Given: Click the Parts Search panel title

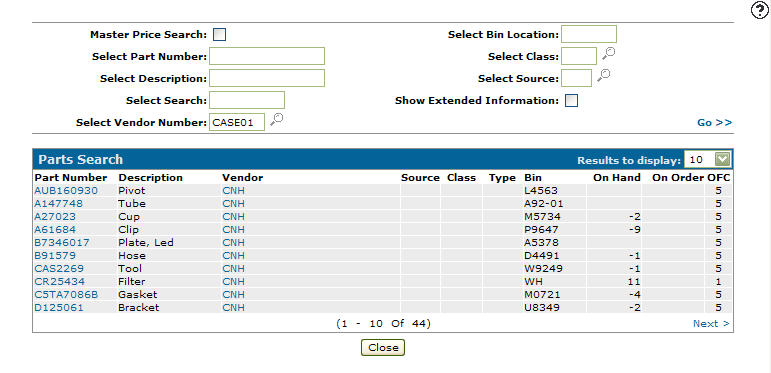Looking at the screenshot, I should (x=81, y=159).
